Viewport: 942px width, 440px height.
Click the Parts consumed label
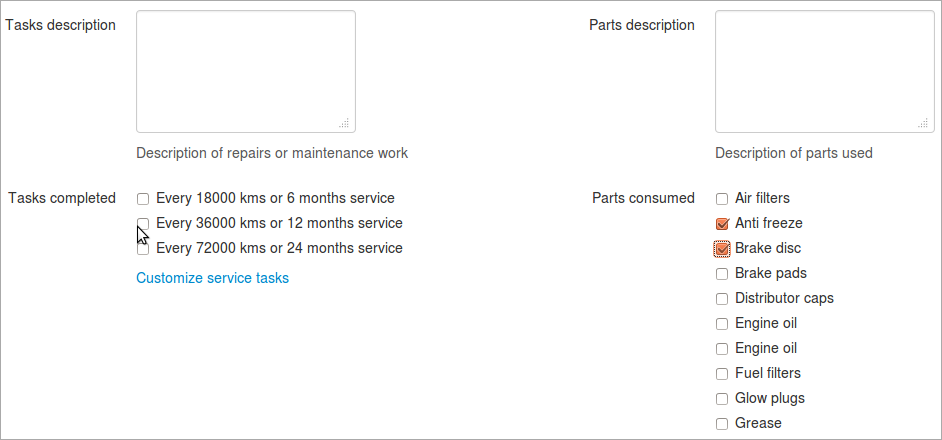tap(643, 198)
